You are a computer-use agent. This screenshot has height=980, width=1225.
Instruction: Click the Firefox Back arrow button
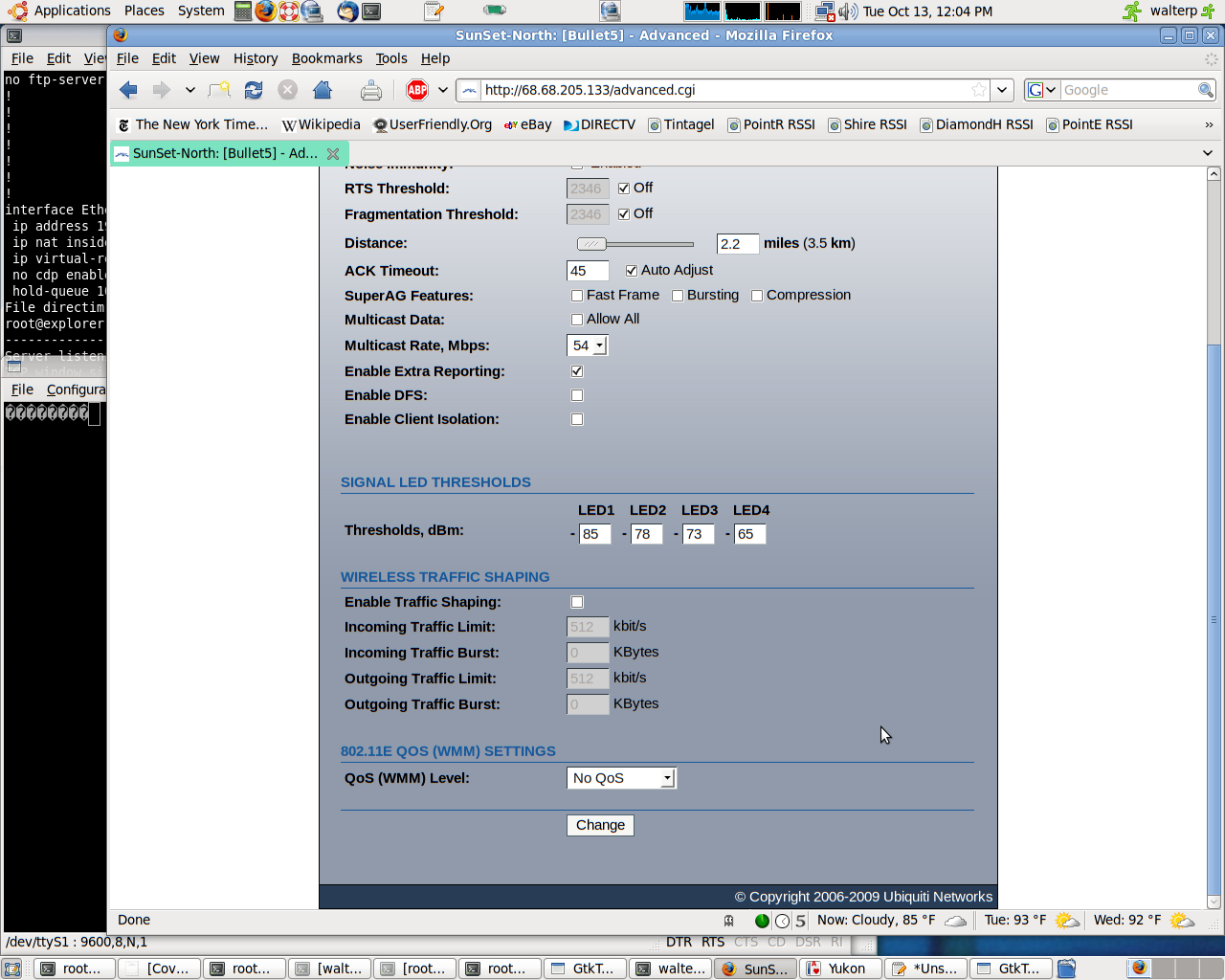click(x=128, y=90)
